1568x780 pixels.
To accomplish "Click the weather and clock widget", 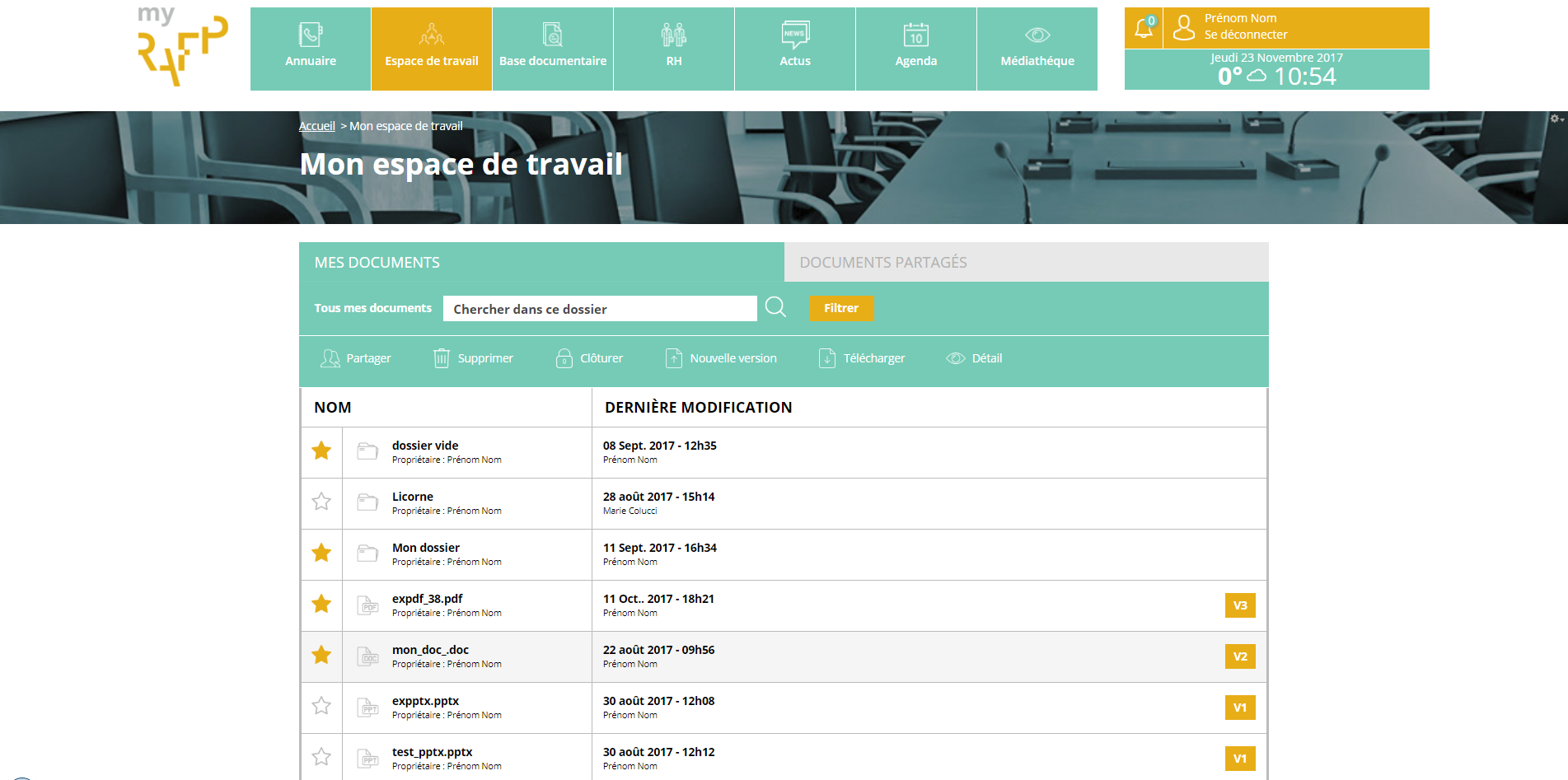I will [1277, 69].
